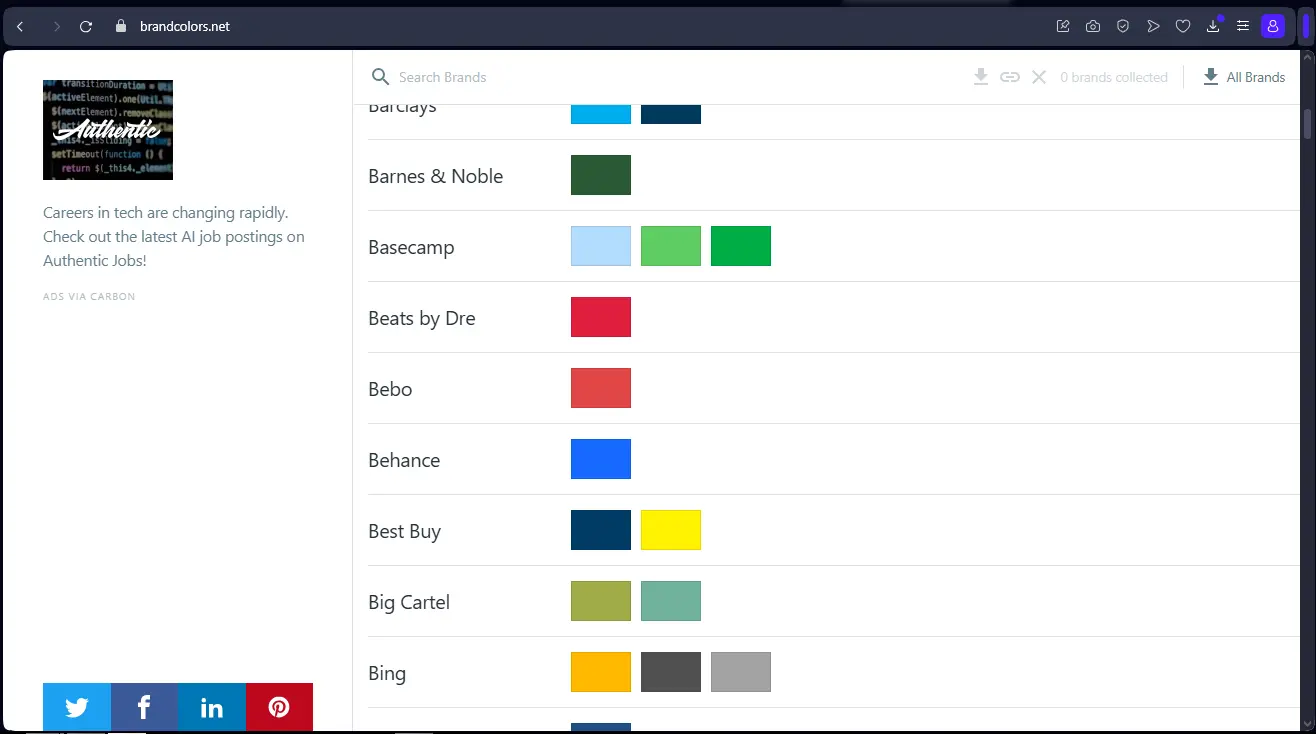Image resolution: width=1316 pixels, height=734 pixels.
Task: Clear collection with X icon
Action: 1039,77
